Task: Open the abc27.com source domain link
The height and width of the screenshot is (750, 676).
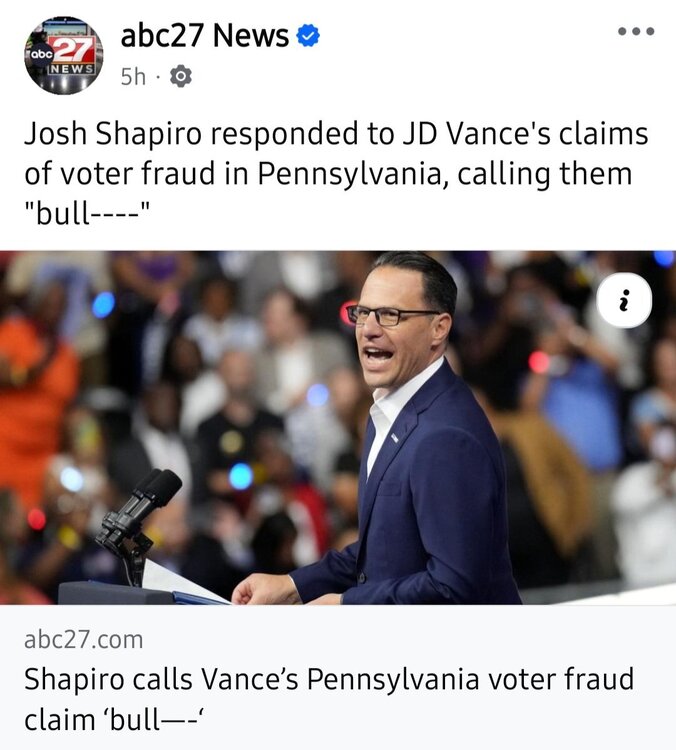Action: [83, 639]
